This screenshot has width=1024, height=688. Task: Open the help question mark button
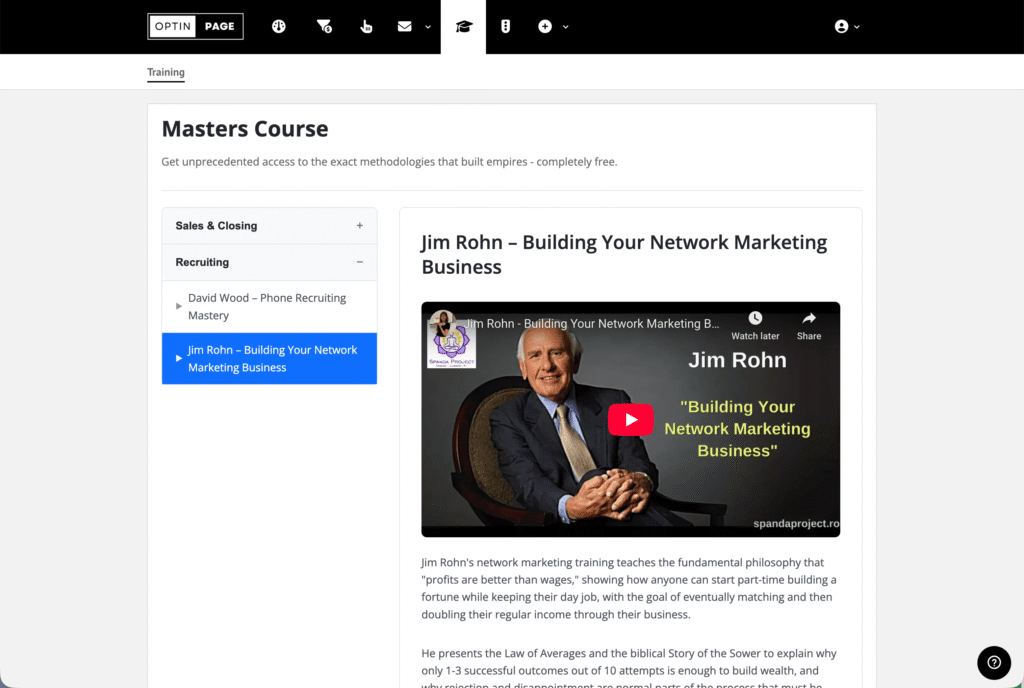pyautogui.click(x=993, y=661)
